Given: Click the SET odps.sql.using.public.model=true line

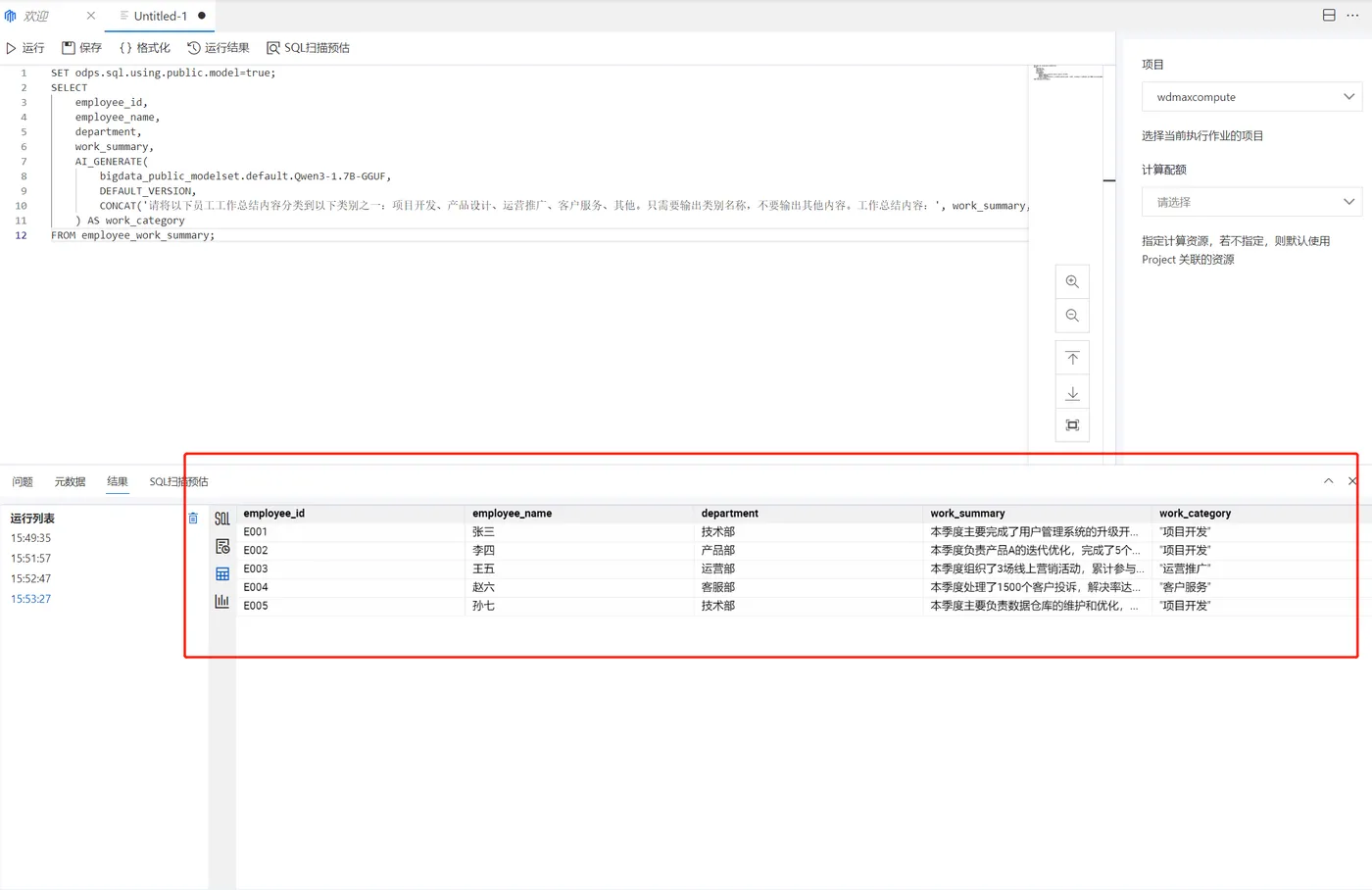Looking at the screenshot, I should click(x=163, y=73).
